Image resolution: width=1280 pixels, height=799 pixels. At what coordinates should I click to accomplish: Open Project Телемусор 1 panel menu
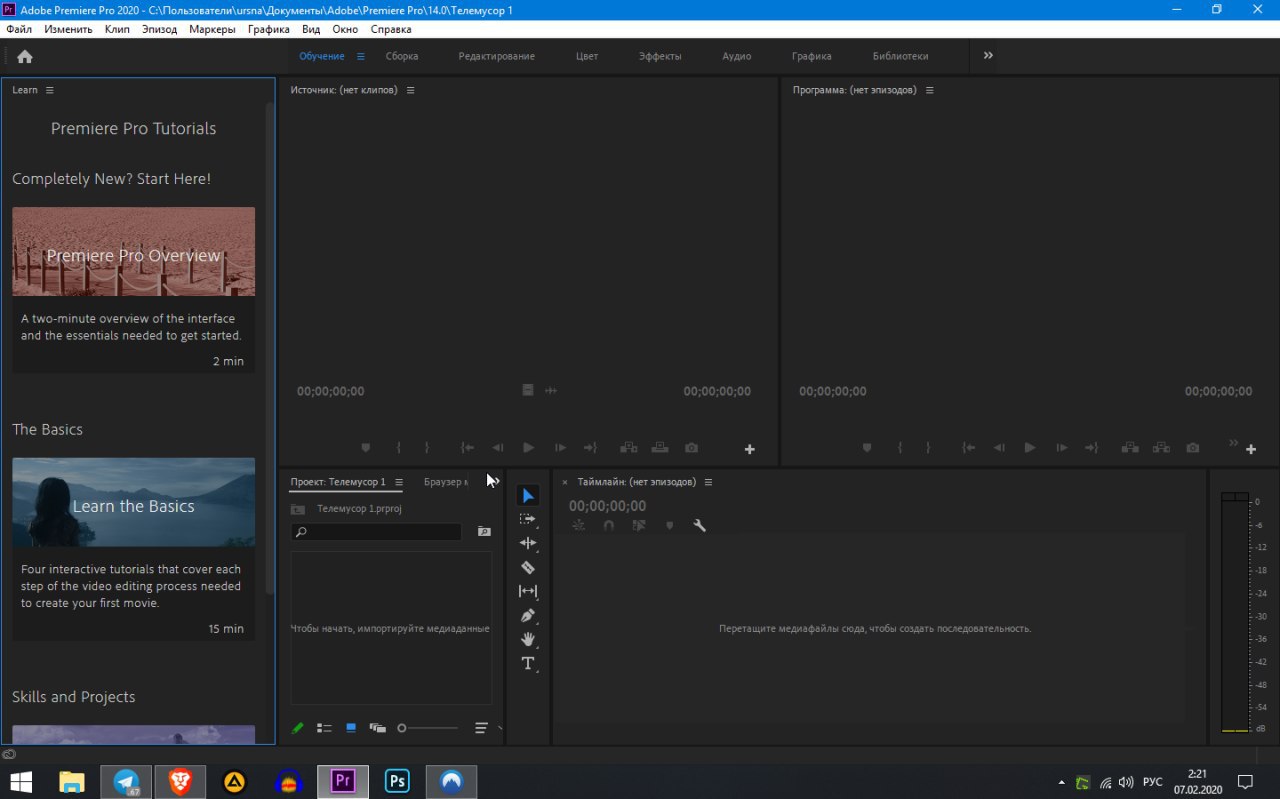399,482
